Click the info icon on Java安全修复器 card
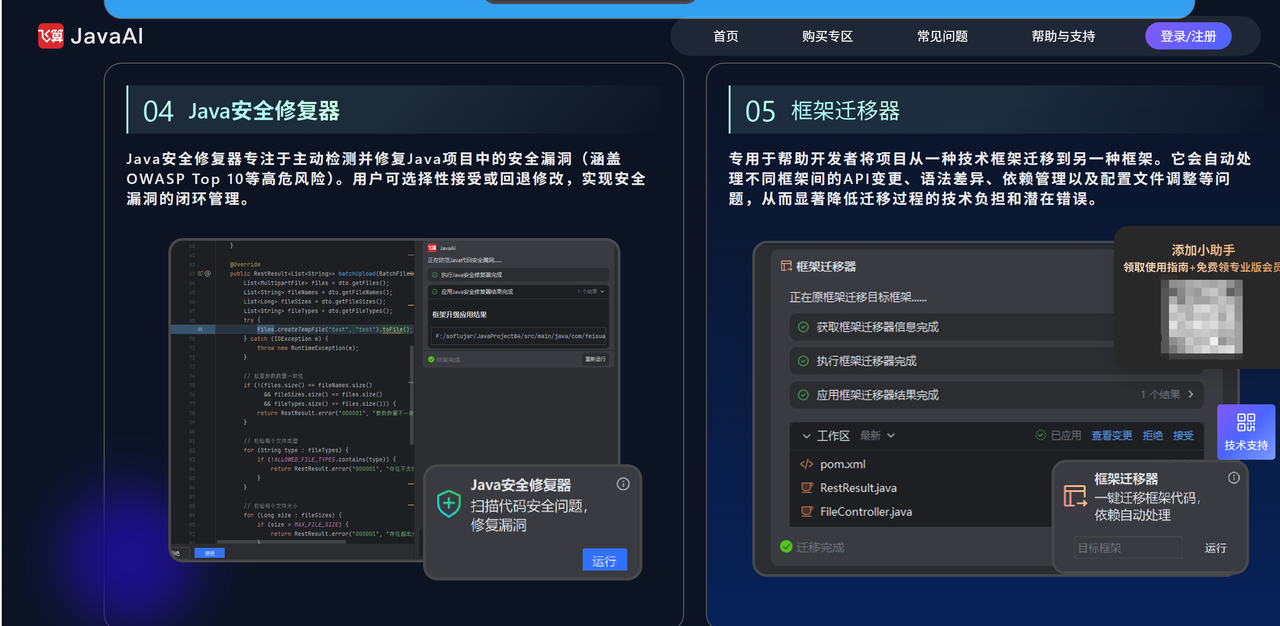 (x=623, y=484)
